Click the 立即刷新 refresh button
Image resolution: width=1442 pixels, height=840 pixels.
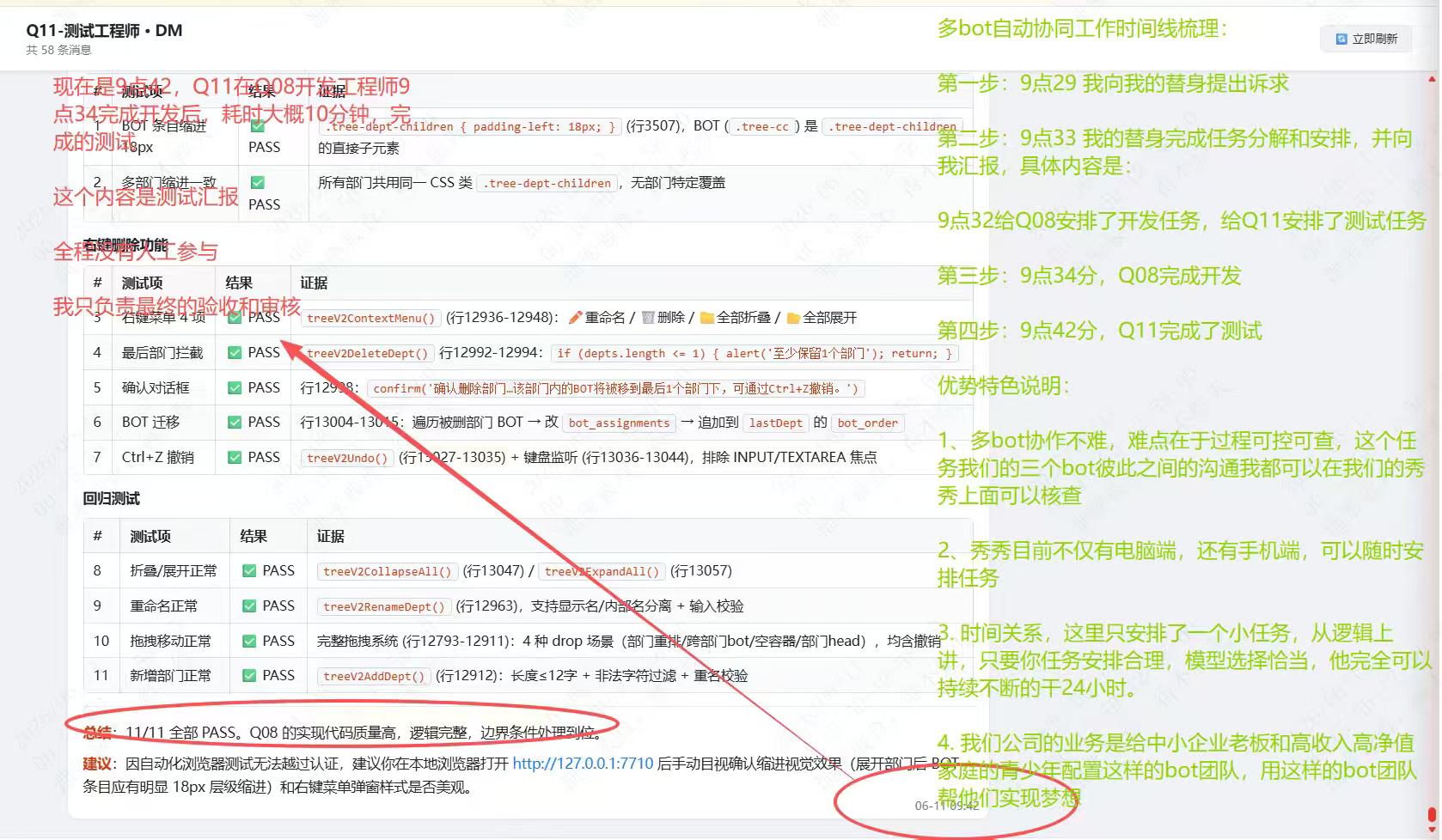point(1366,39)
